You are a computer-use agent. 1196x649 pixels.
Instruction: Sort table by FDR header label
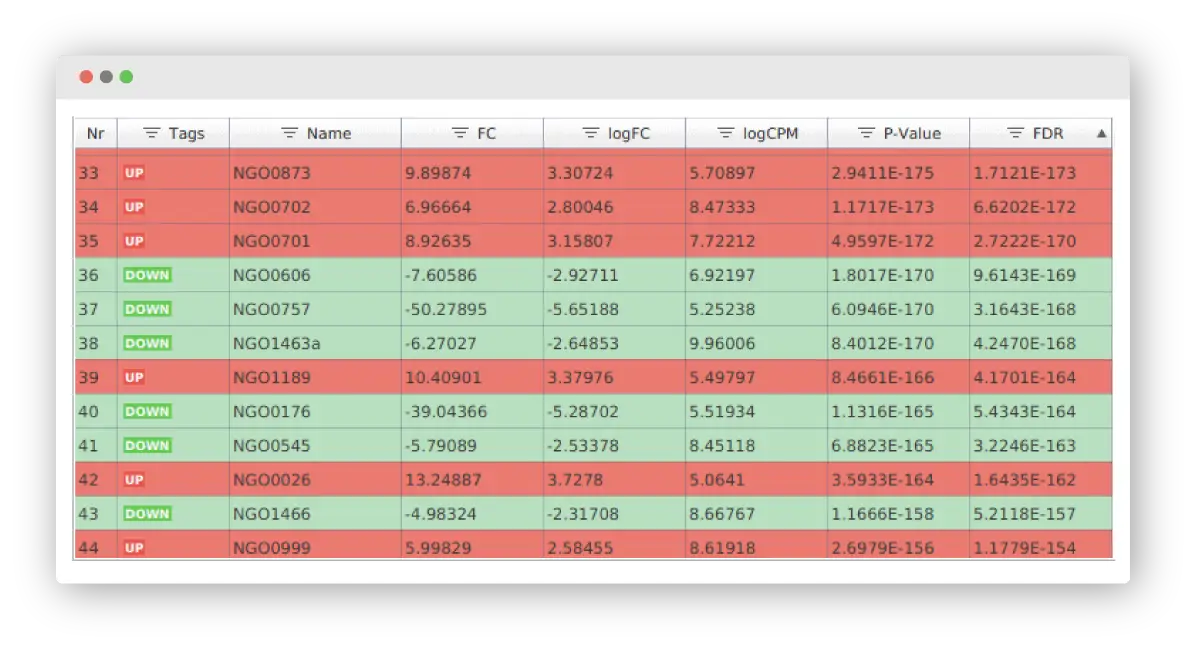coord(1048,133)
